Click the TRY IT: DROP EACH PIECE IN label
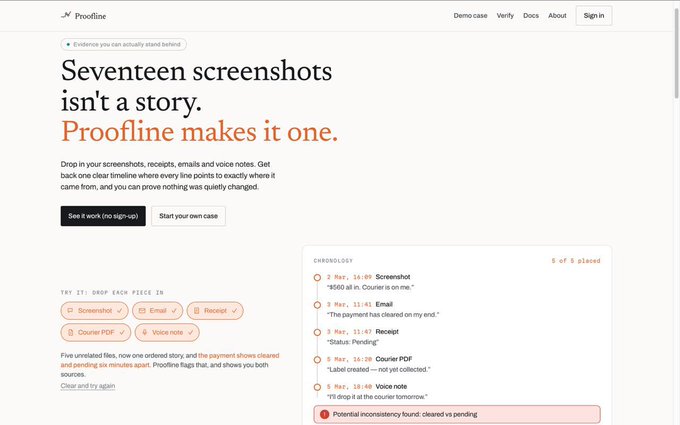The width and height of the screenshot is (680, 425). click(x=112, y=292)
